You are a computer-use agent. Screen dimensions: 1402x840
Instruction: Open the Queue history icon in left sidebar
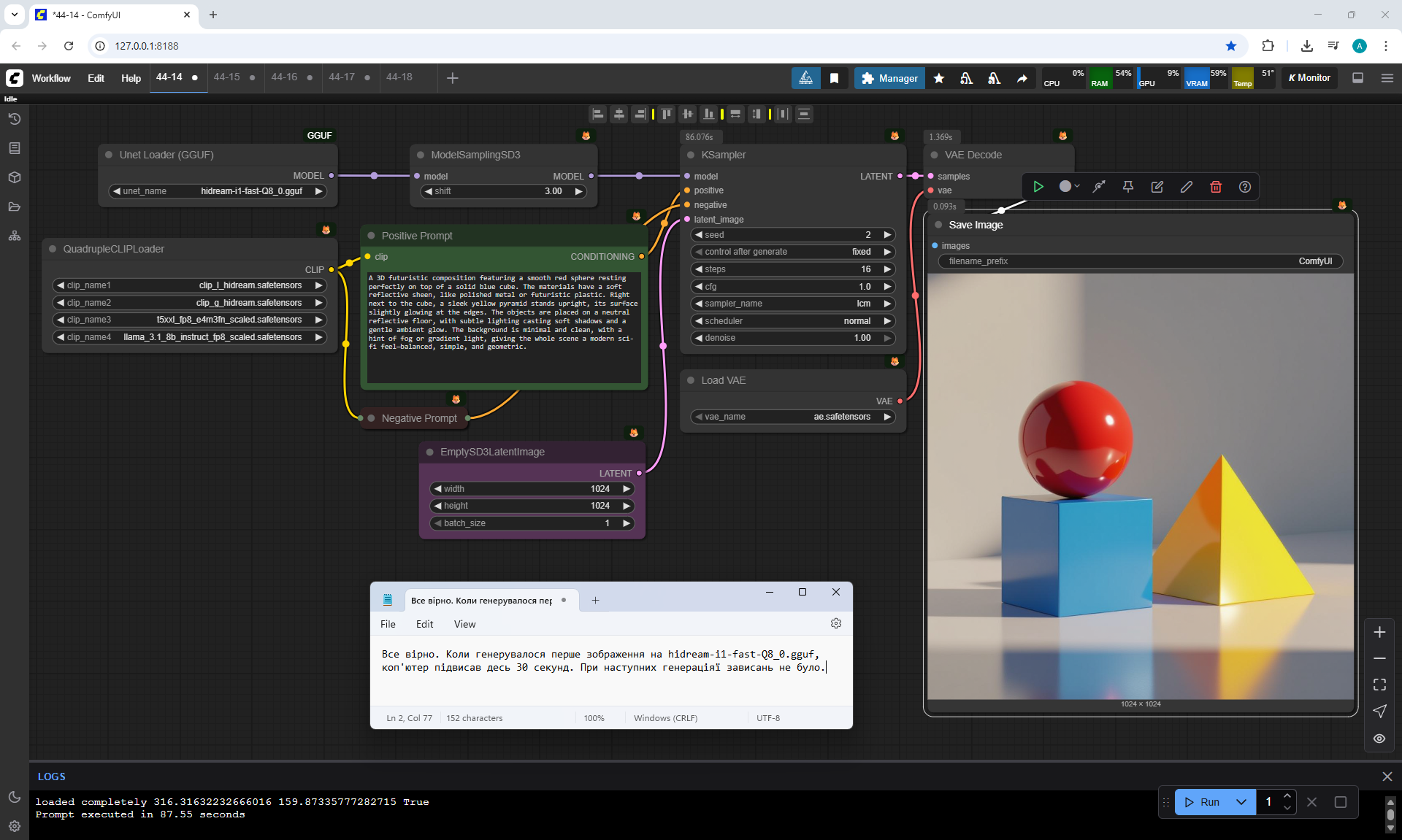point(15,119)
